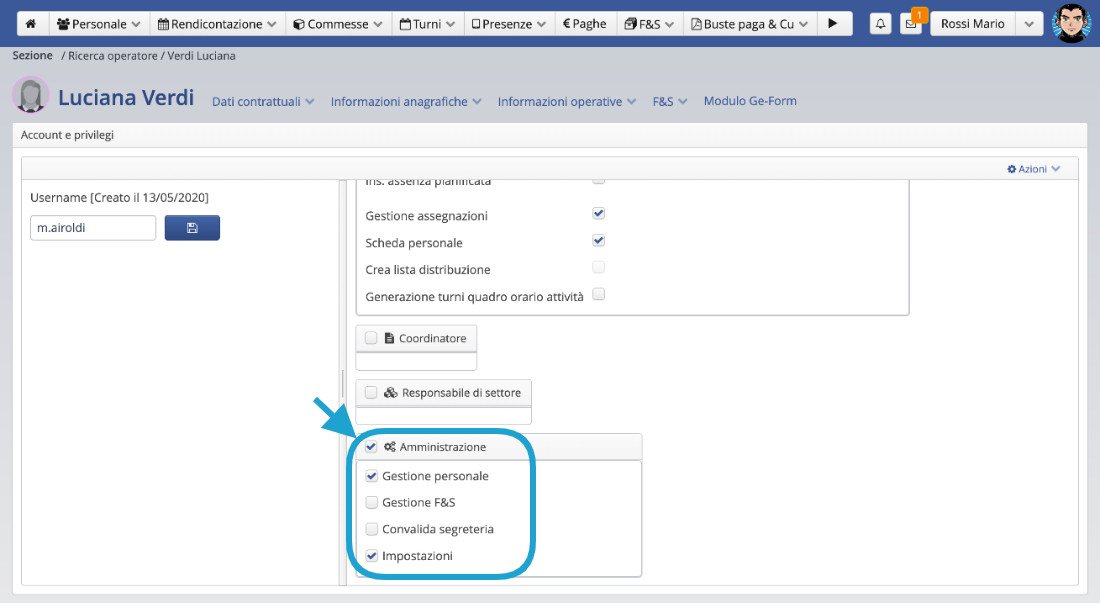The width and height of the screenshot is (1100, 603).
Task: Open the dropdown arrow next to Rossi Mario
Action: tap(1029, 24)
